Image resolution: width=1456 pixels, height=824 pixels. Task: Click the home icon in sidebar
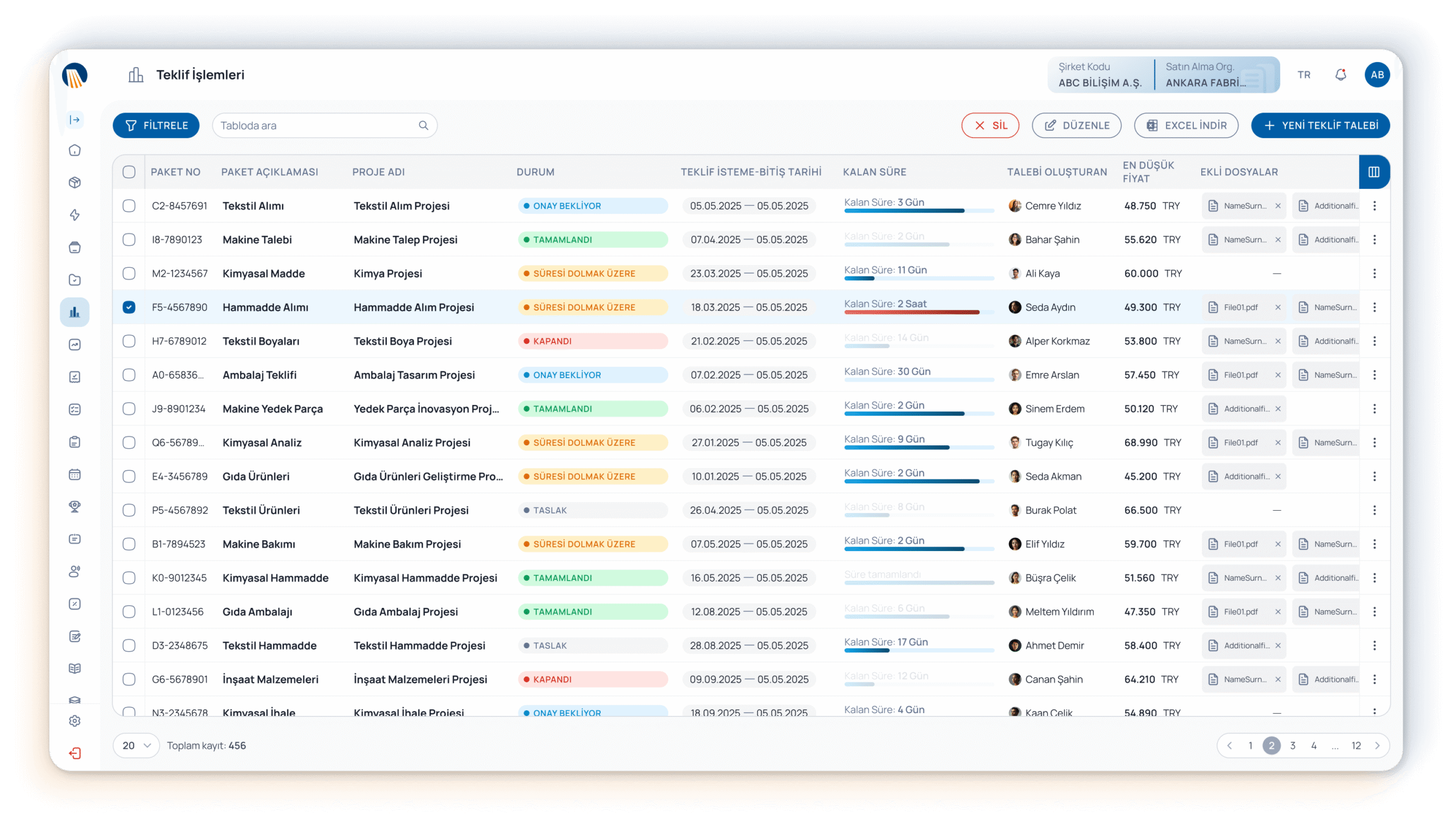(75, 150)
